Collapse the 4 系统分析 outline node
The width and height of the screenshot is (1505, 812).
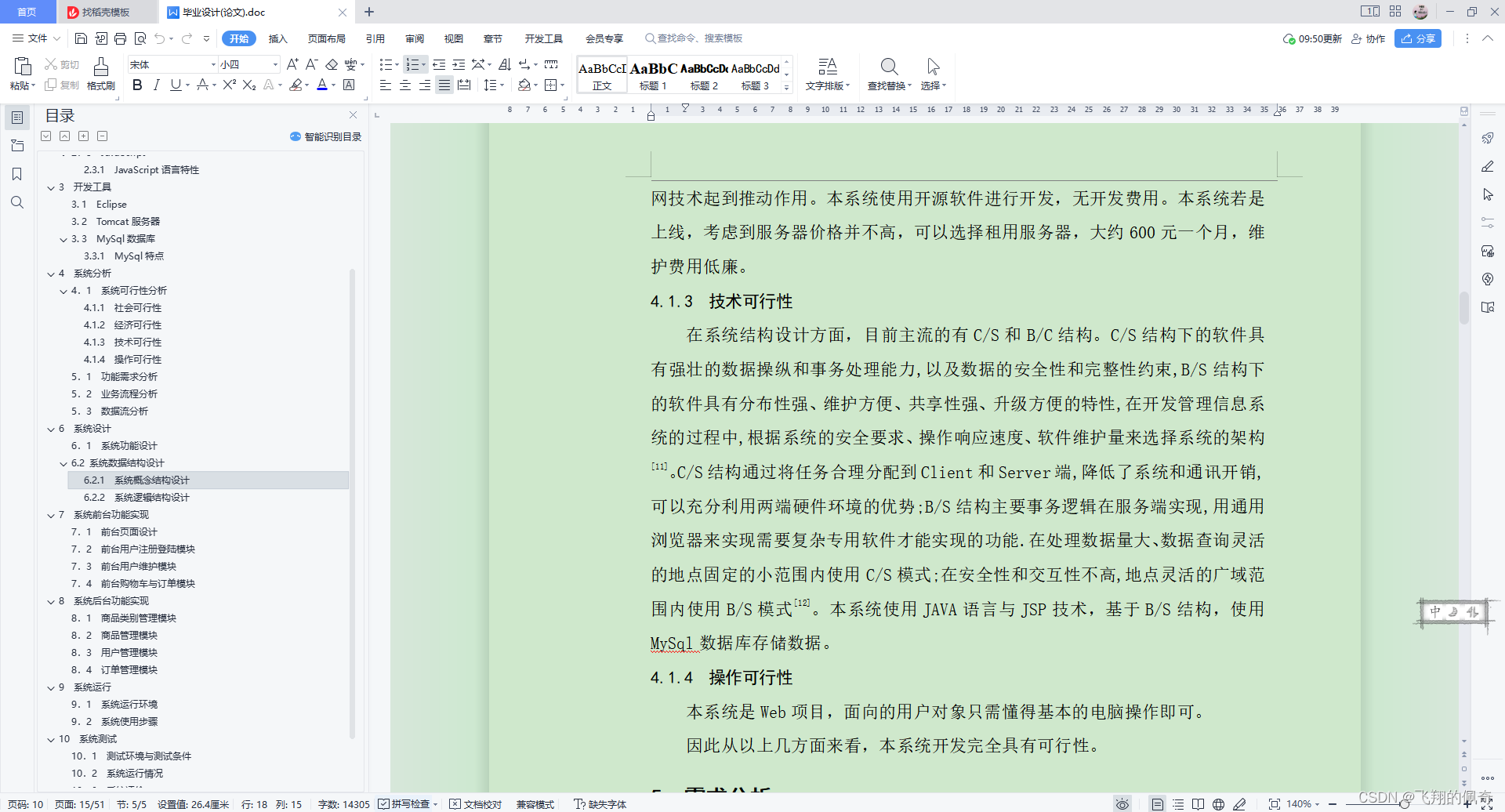[x=51, y=274]
